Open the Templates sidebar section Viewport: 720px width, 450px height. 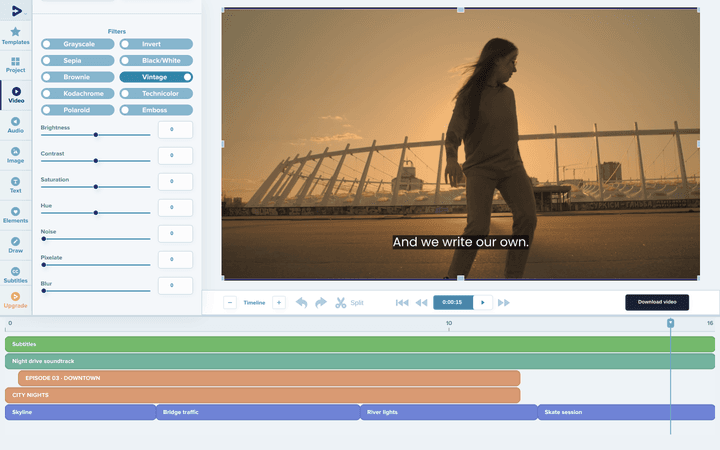click(16, 36)
